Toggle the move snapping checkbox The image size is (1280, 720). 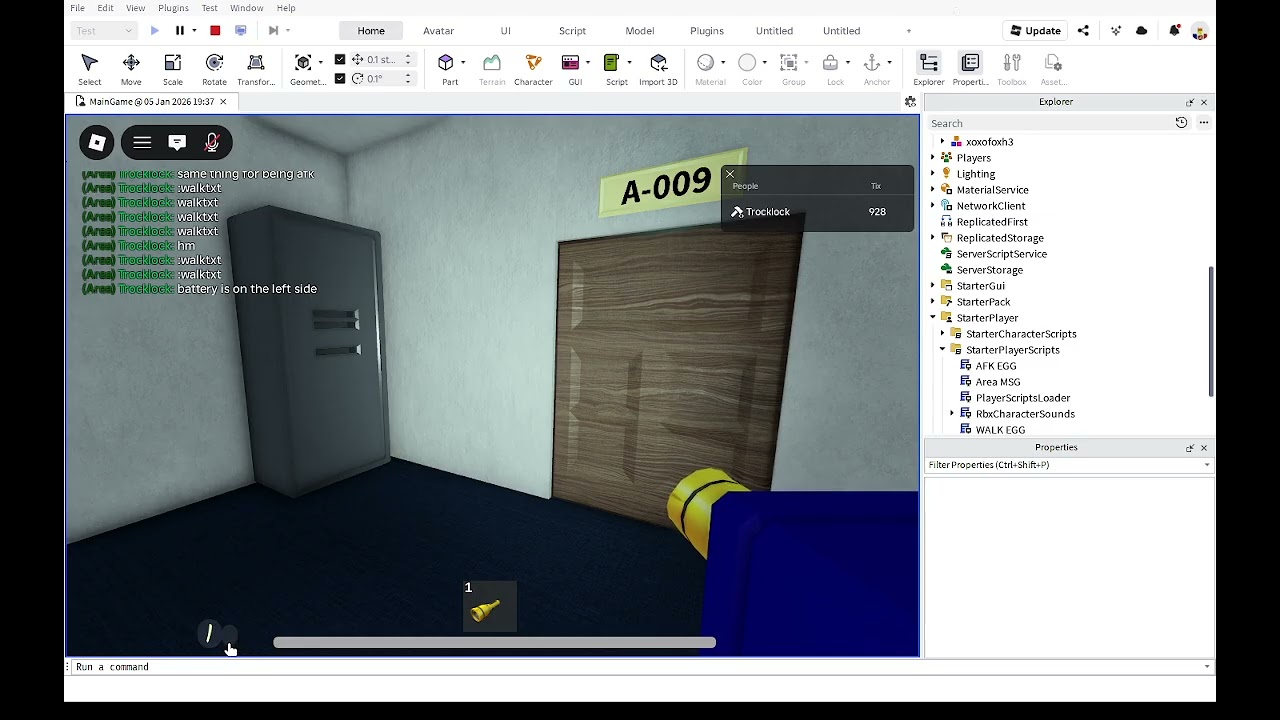click(x=340, y=60)
